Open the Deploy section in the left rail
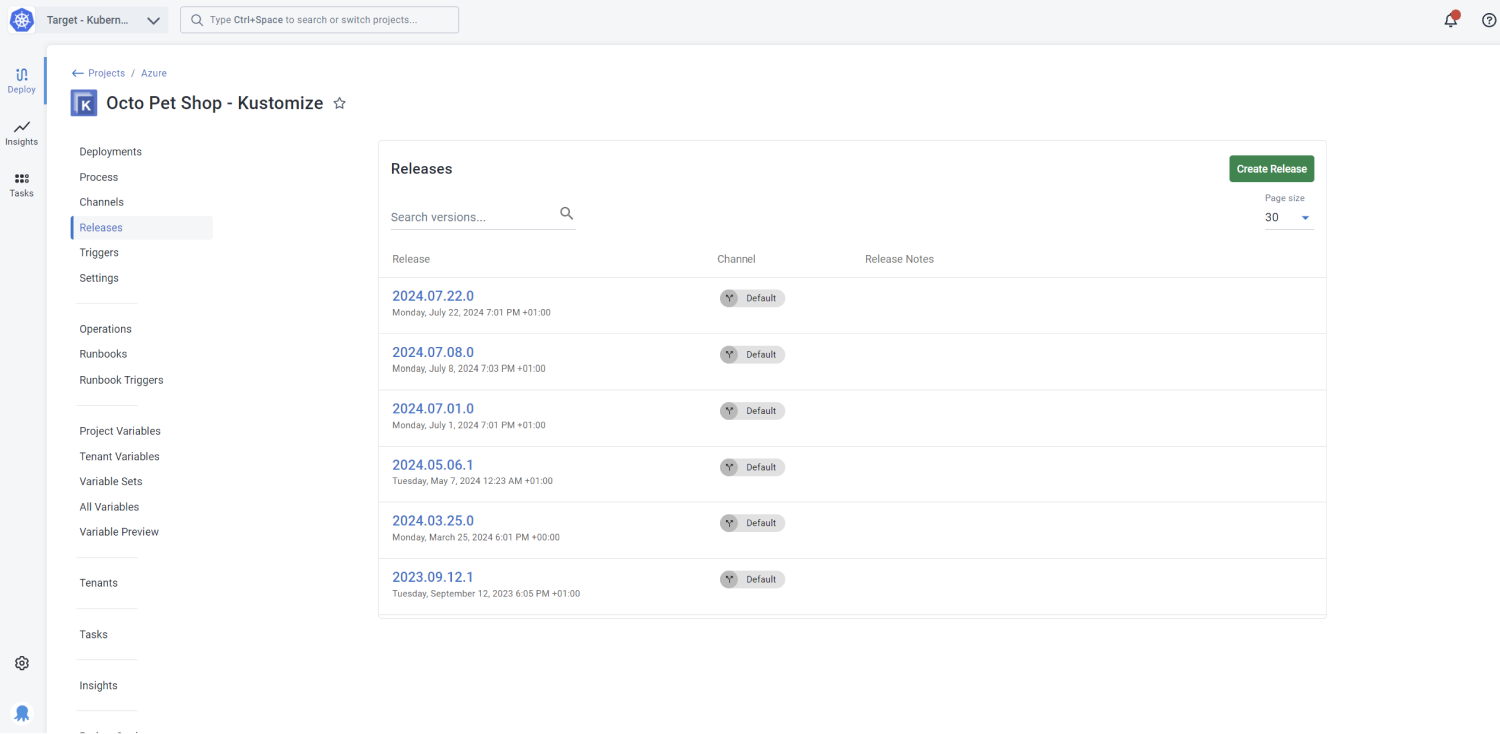Viewport: 1500px width, 734px height. pyautogui.click(x=21, y=80)
